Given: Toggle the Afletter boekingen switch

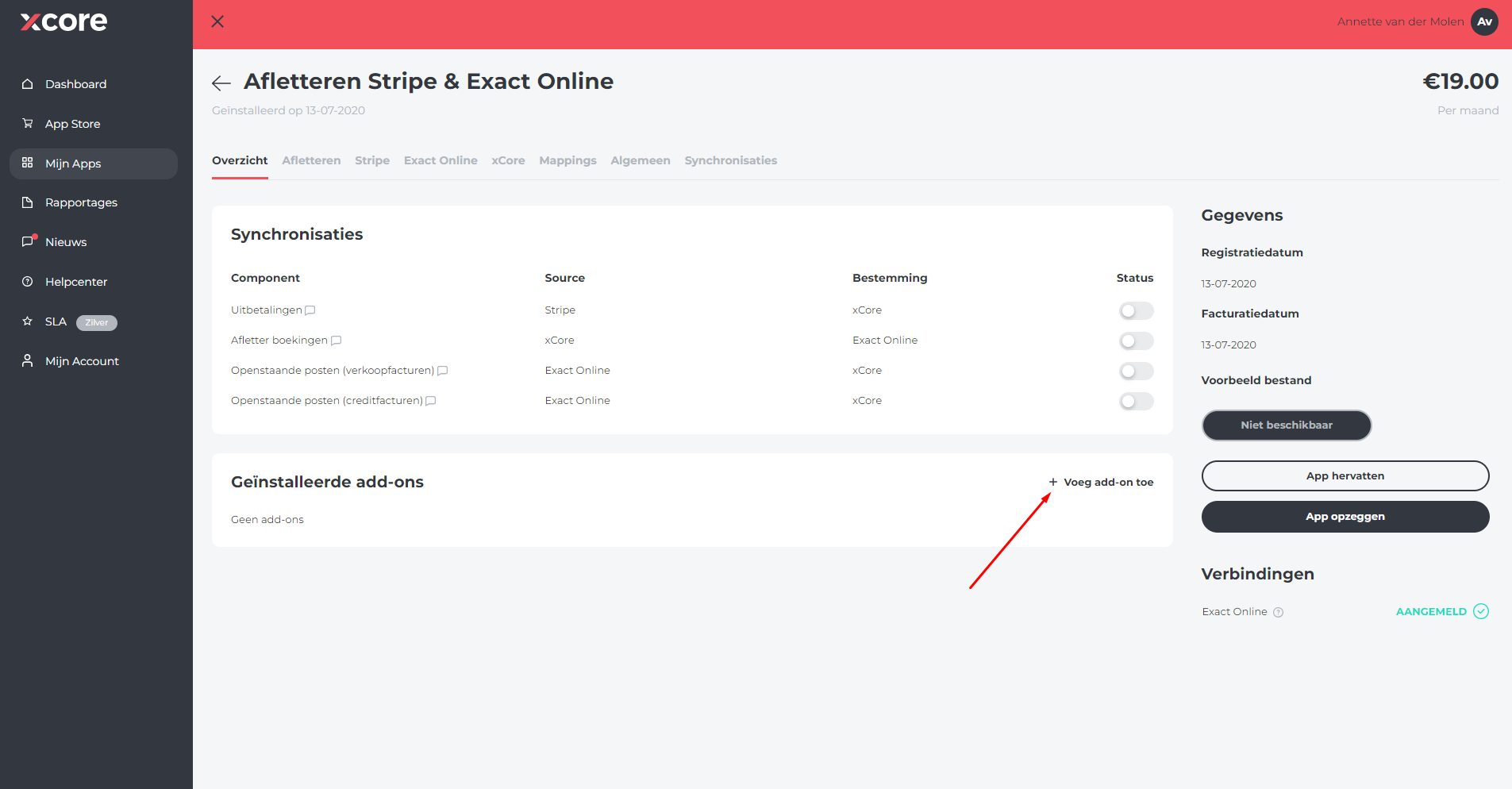Looking at the screenshot, I should pos(1136,341).
